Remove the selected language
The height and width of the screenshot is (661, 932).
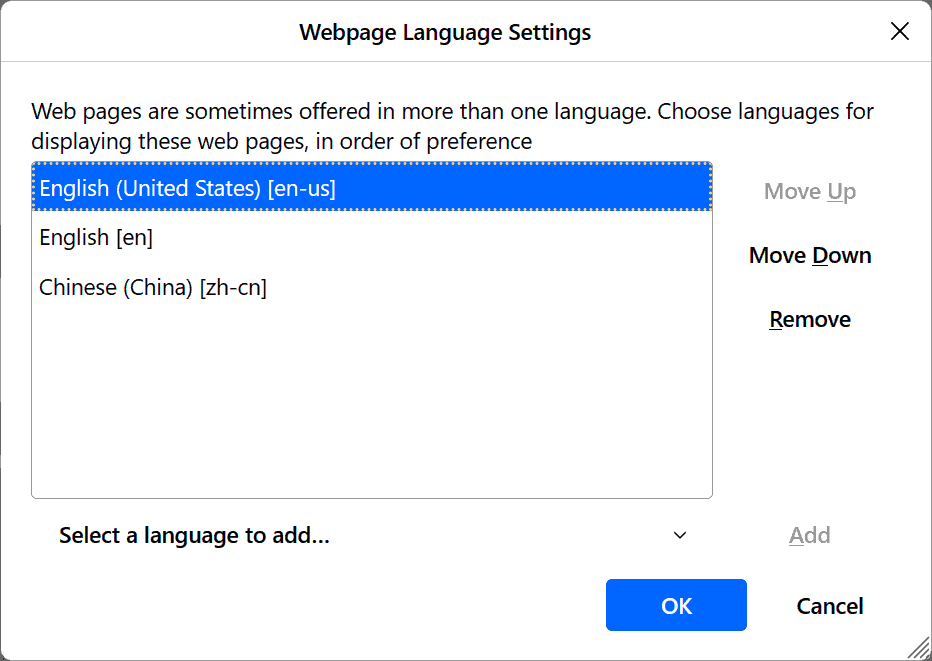pos(810,320)
